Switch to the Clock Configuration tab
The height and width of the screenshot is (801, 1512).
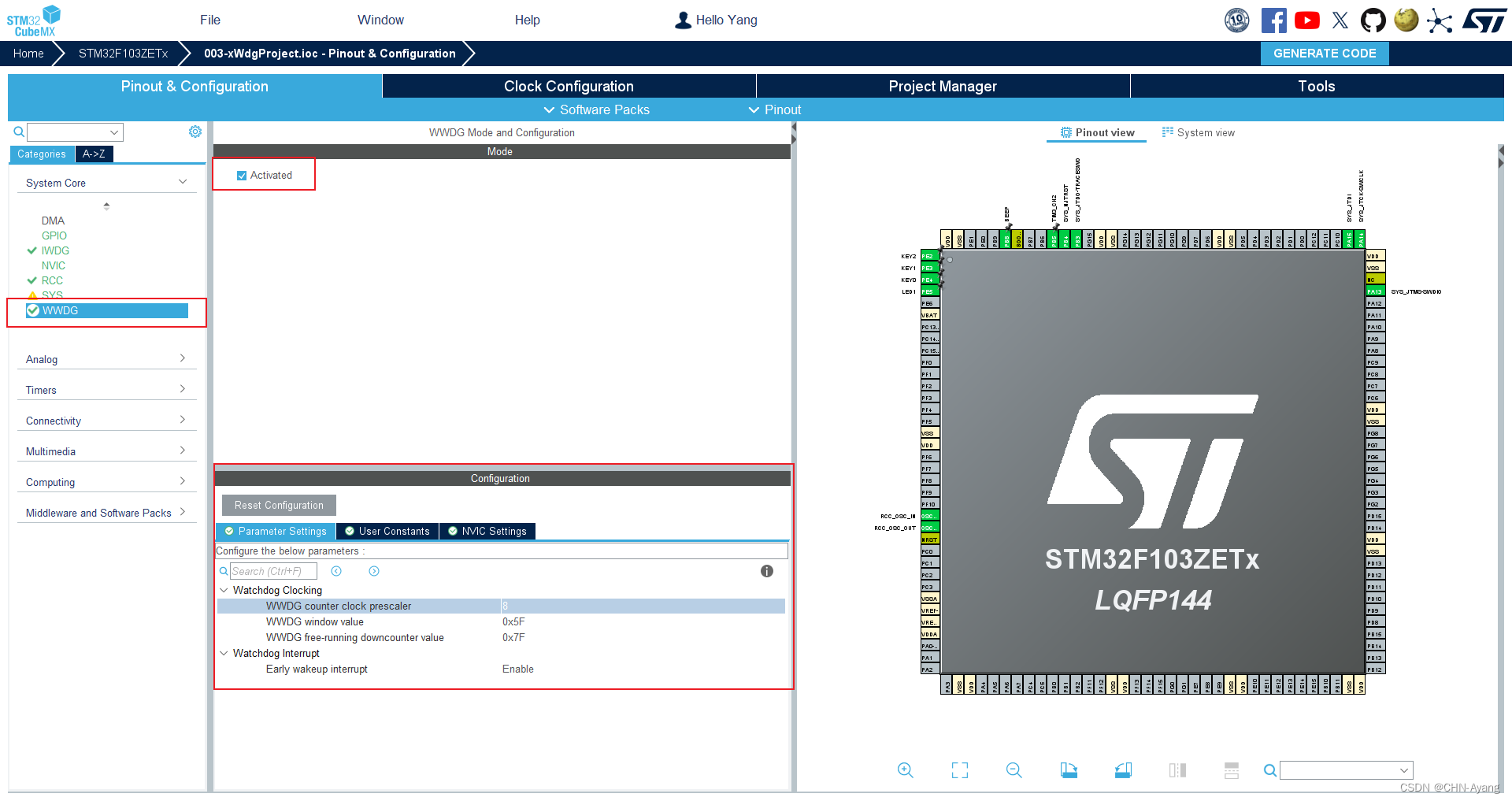coord(569,87)
